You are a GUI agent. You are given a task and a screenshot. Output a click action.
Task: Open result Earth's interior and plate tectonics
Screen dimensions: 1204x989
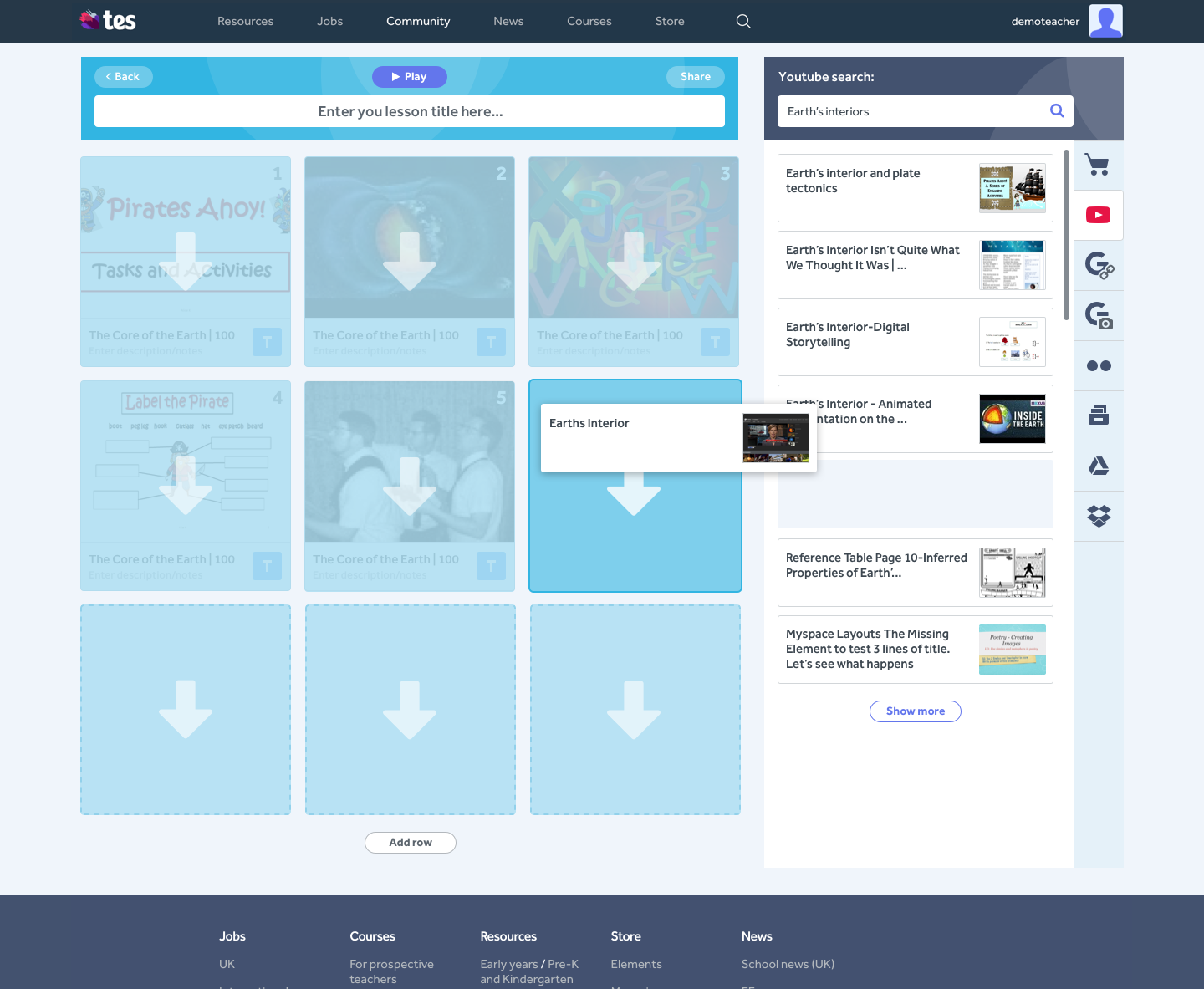coord(916,188)
